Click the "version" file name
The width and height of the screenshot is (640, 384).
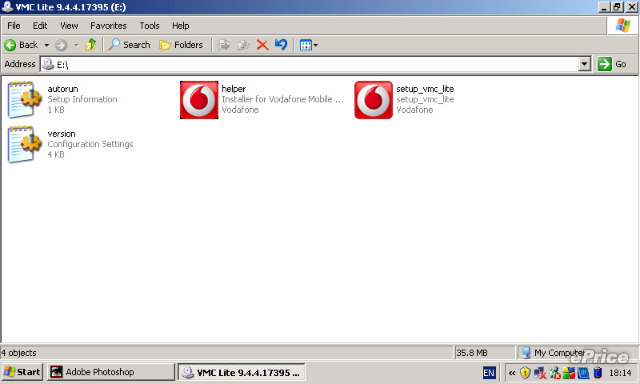61,134
